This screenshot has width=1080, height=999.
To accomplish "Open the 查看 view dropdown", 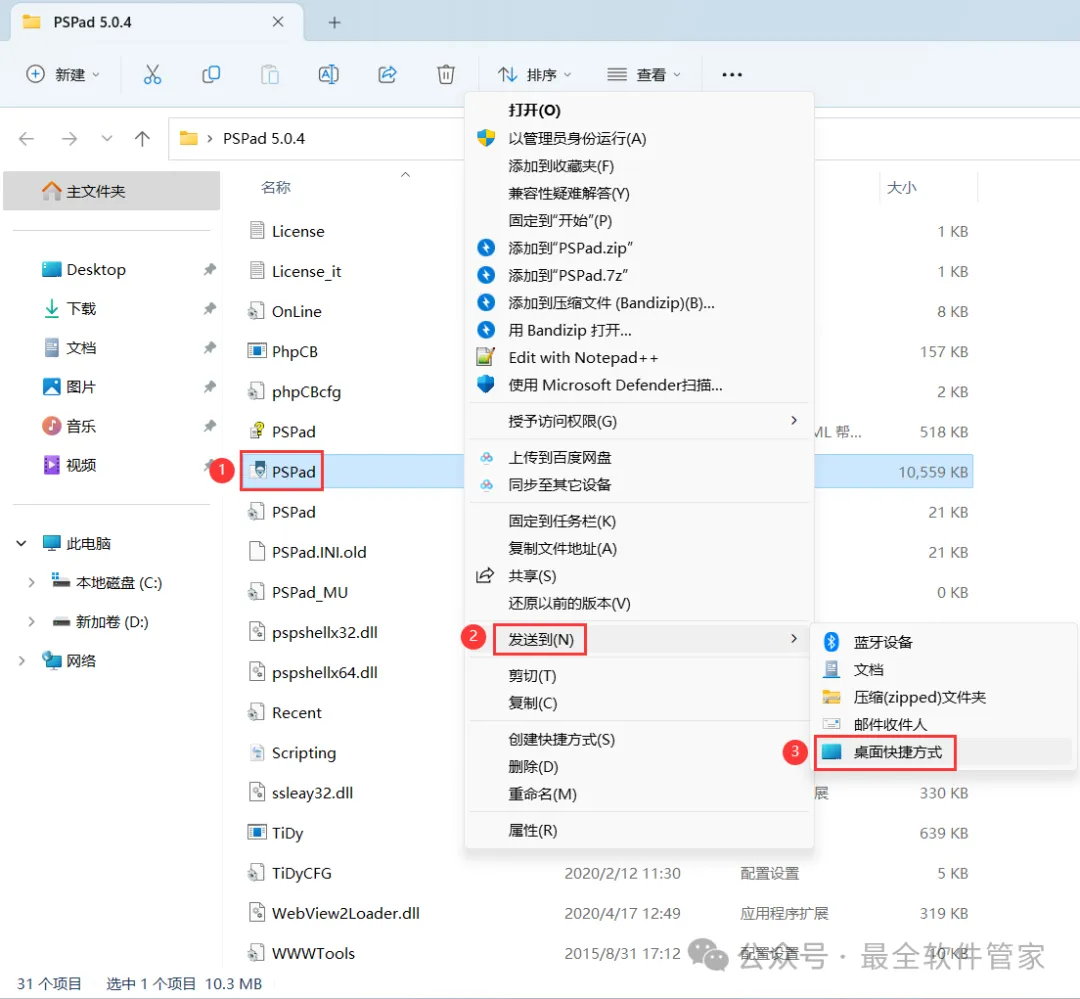I will (644, 74).
